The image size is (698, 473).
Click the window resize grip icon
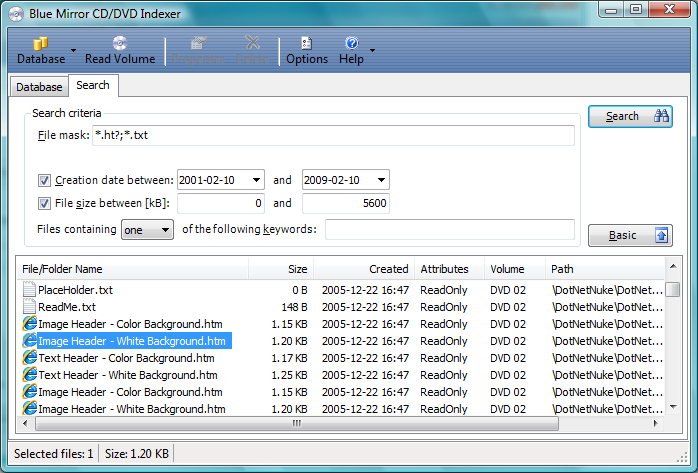pos(682,457)
